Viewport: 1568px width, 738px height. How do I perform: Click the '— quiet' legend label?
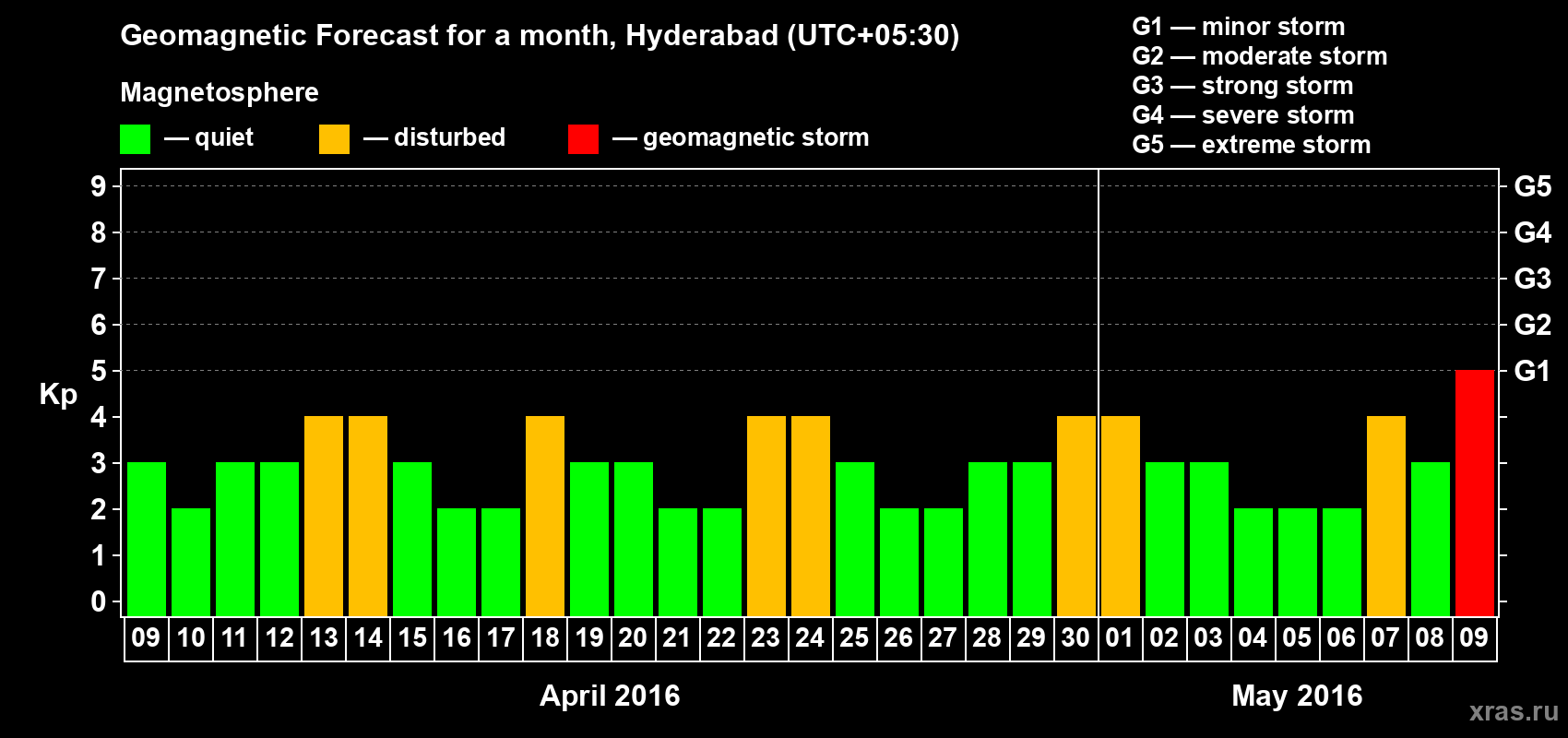[x=208, y=137]
